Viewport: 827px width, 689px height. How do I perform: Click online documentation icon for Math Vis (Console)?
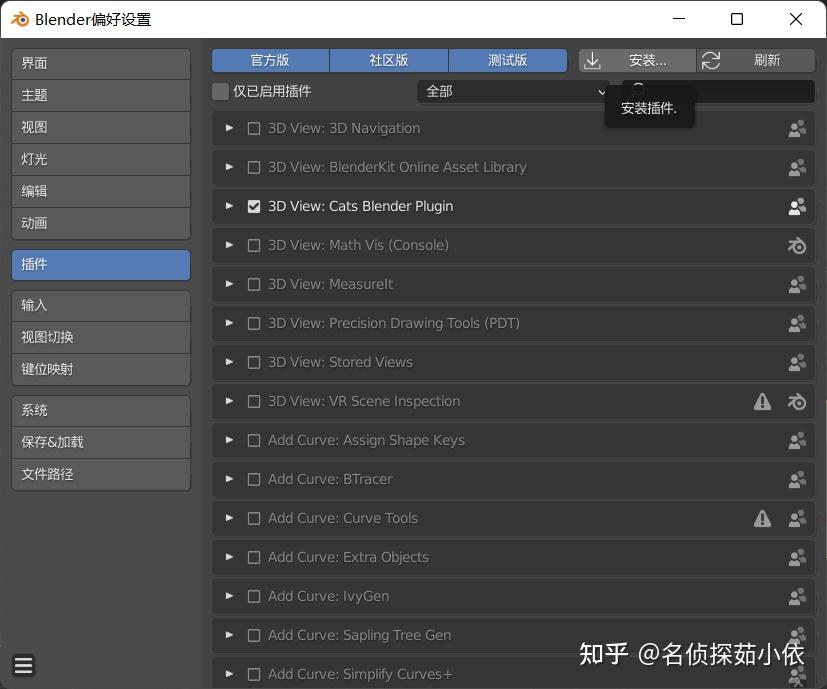(796, 245)
